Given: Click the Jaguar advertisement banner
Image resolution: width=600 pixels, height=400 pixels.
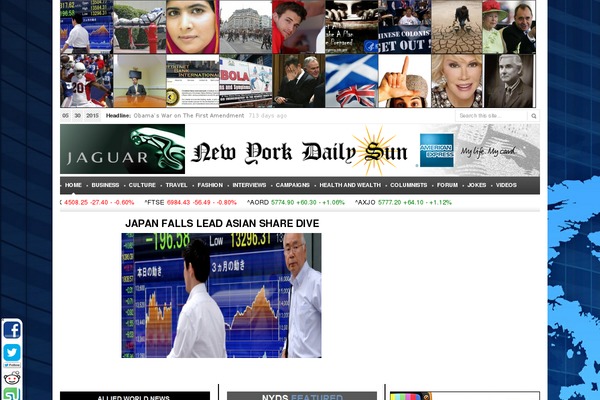Looking at the screenshot, I should (122, 149).
